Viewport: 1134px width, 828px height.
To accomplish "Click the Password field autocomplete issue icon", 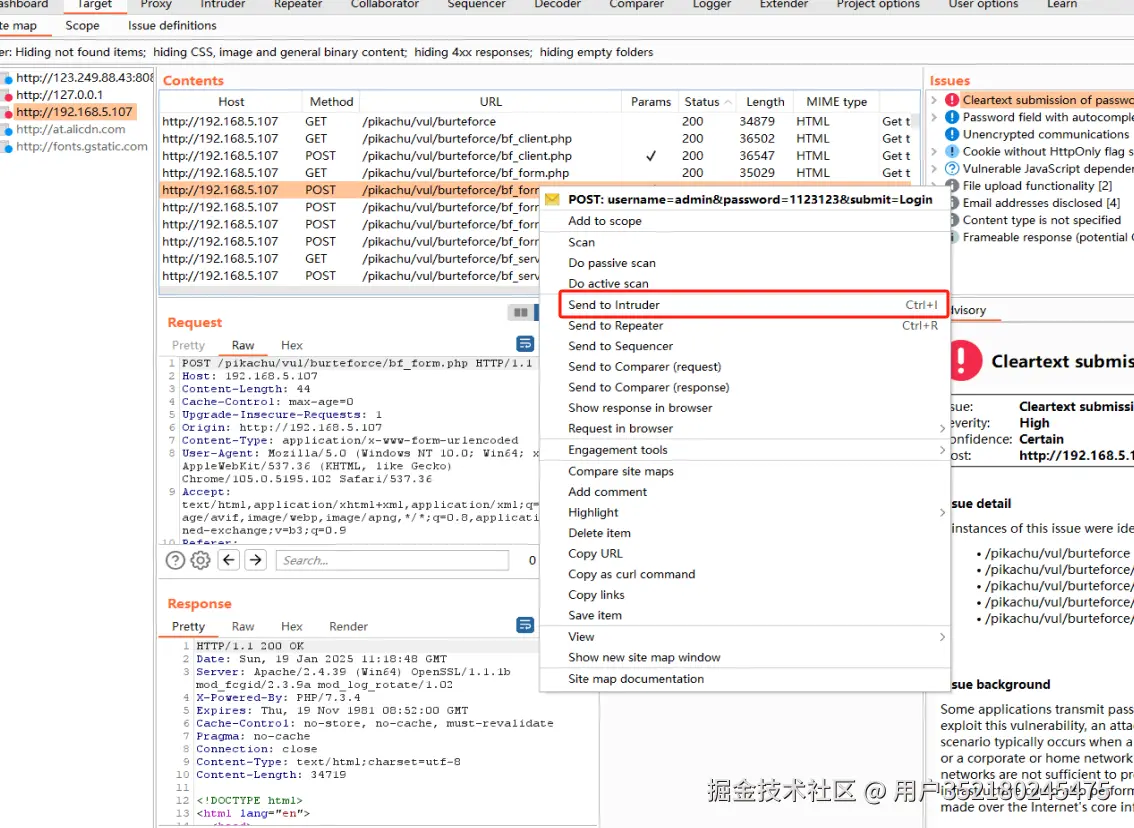I will point(952,117).
